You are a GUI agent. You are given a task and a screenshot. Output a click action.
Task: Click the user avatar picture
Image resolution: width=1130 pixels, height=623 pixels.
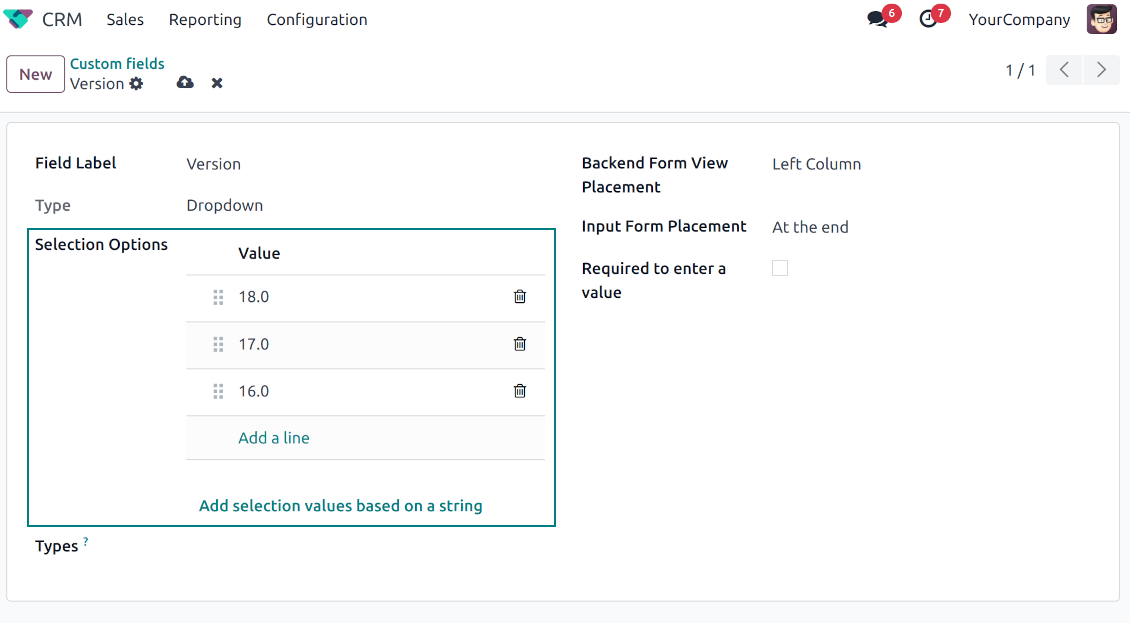click(x=1101, y=20)
